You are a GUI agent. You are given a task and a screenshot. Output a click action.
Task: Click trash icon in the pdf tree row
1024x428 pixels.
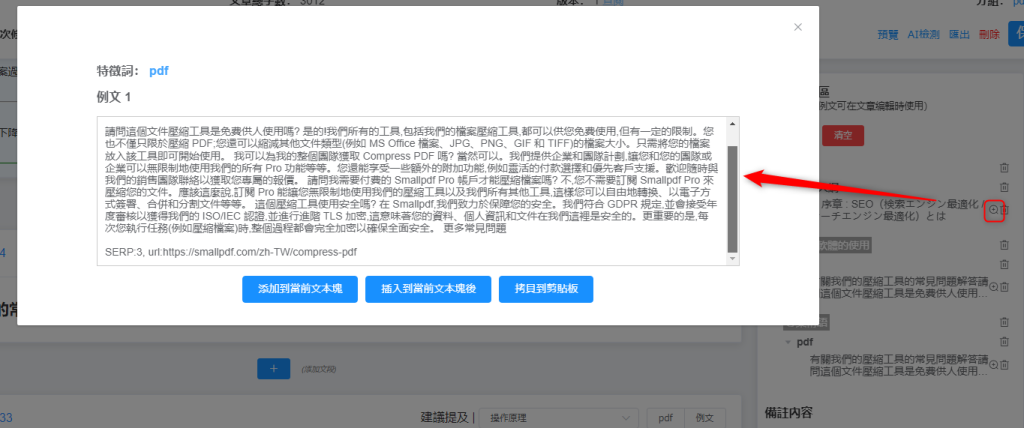click(1004, 341)
